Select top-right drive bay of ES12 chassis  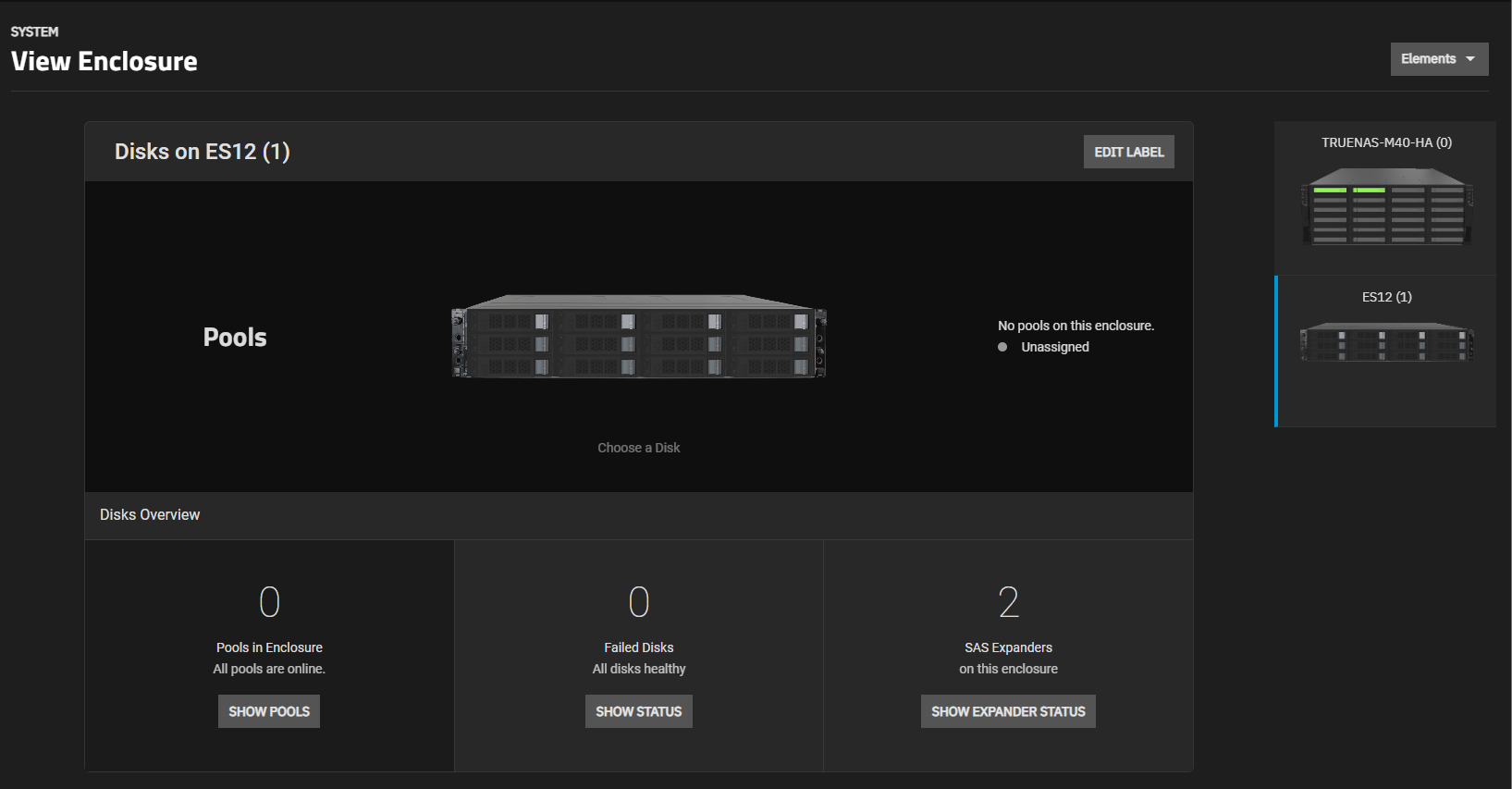click(770, 322)
